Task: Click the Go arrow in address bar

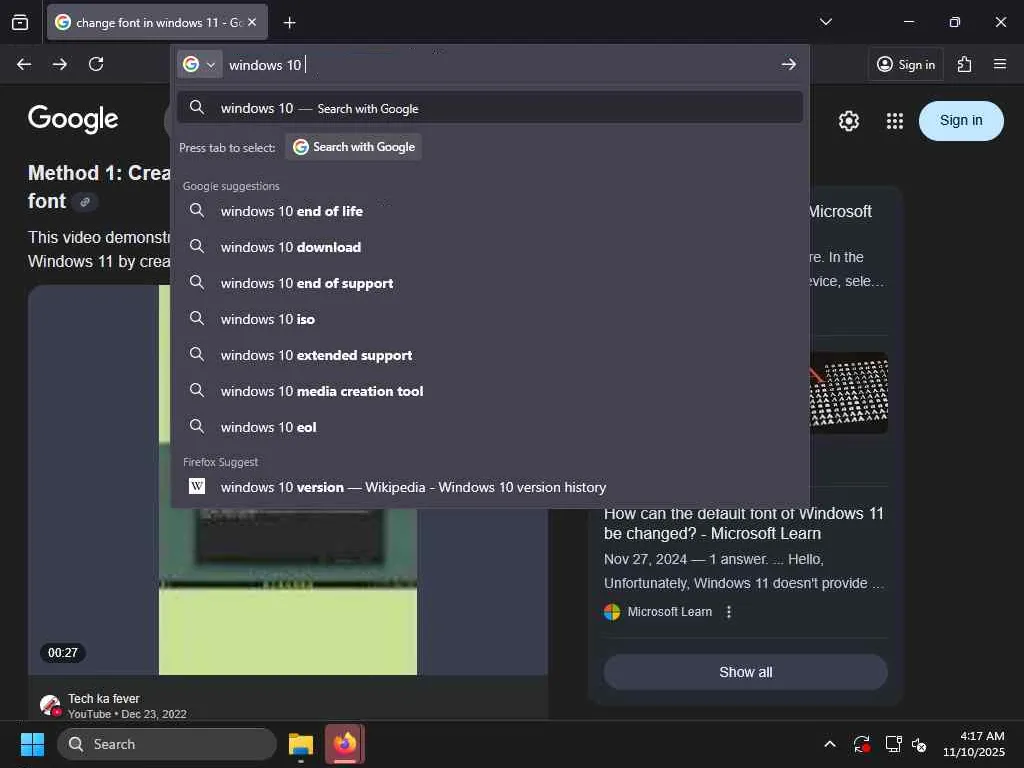Action: coord(788,64)
